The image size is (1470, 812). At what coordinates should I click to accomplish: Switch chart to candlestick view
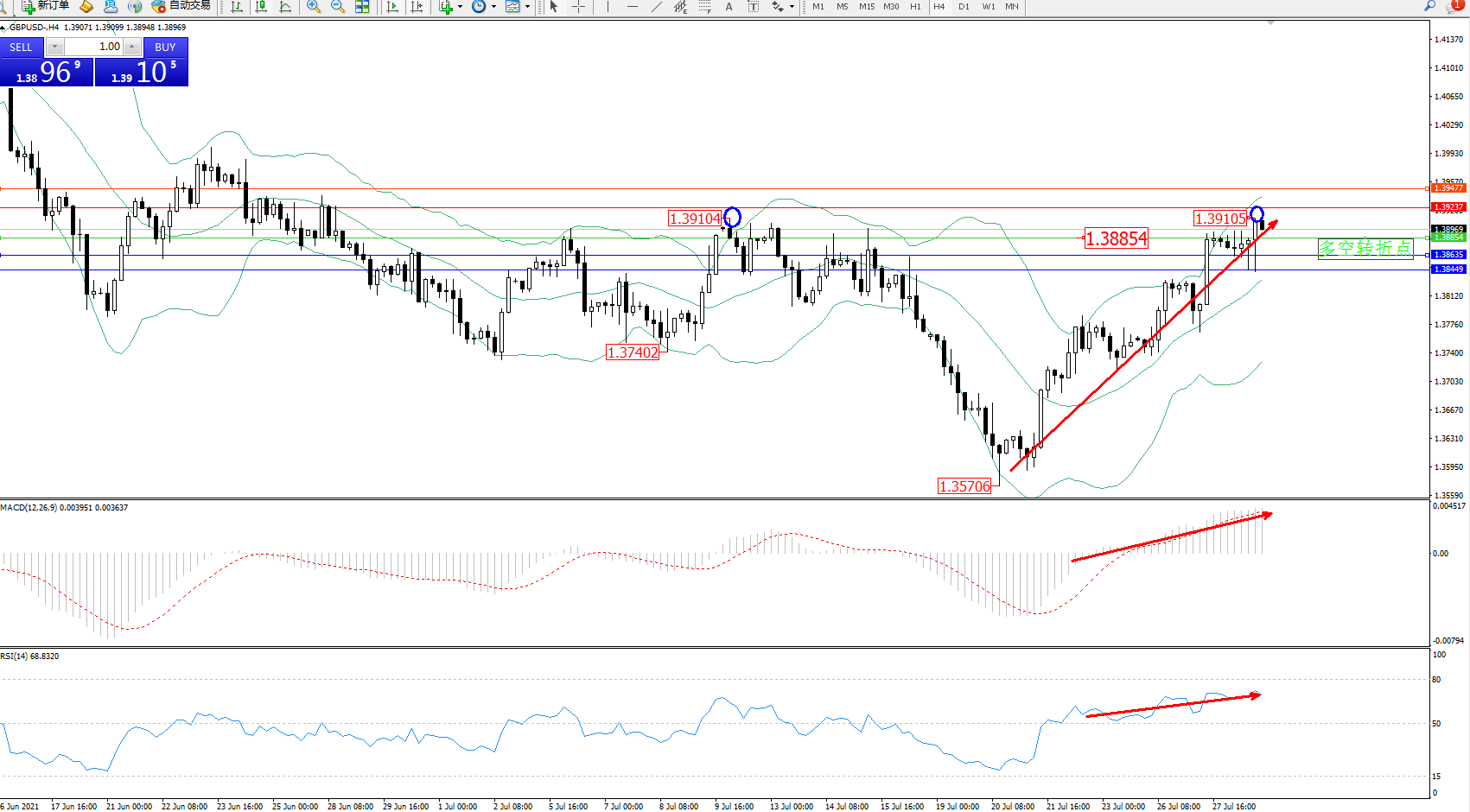click(x=261, y=7)
